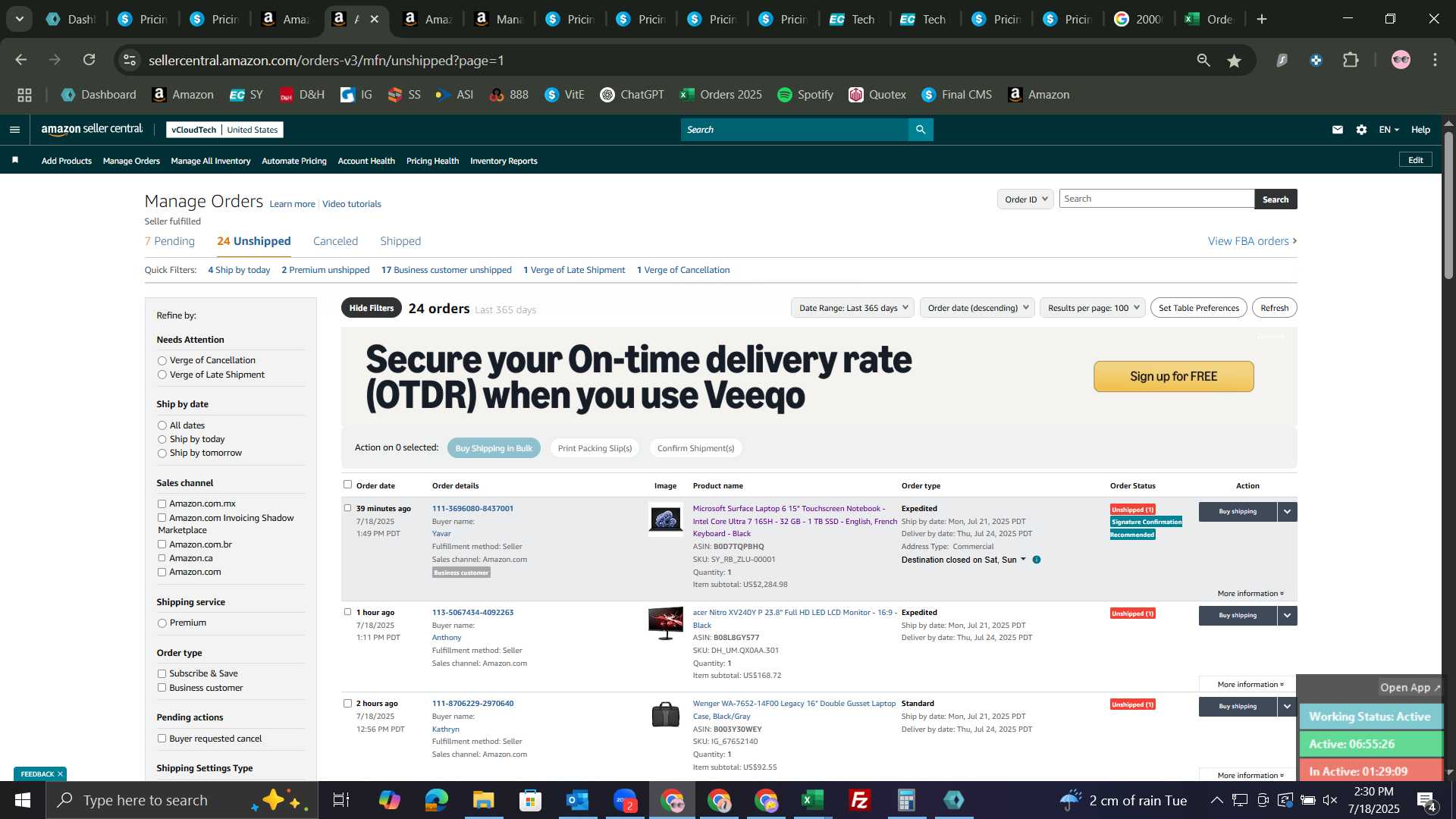Viewport: 1456px width, 819px height.
Task: Click the View FBA orders link
Action: pos(1252,241)
